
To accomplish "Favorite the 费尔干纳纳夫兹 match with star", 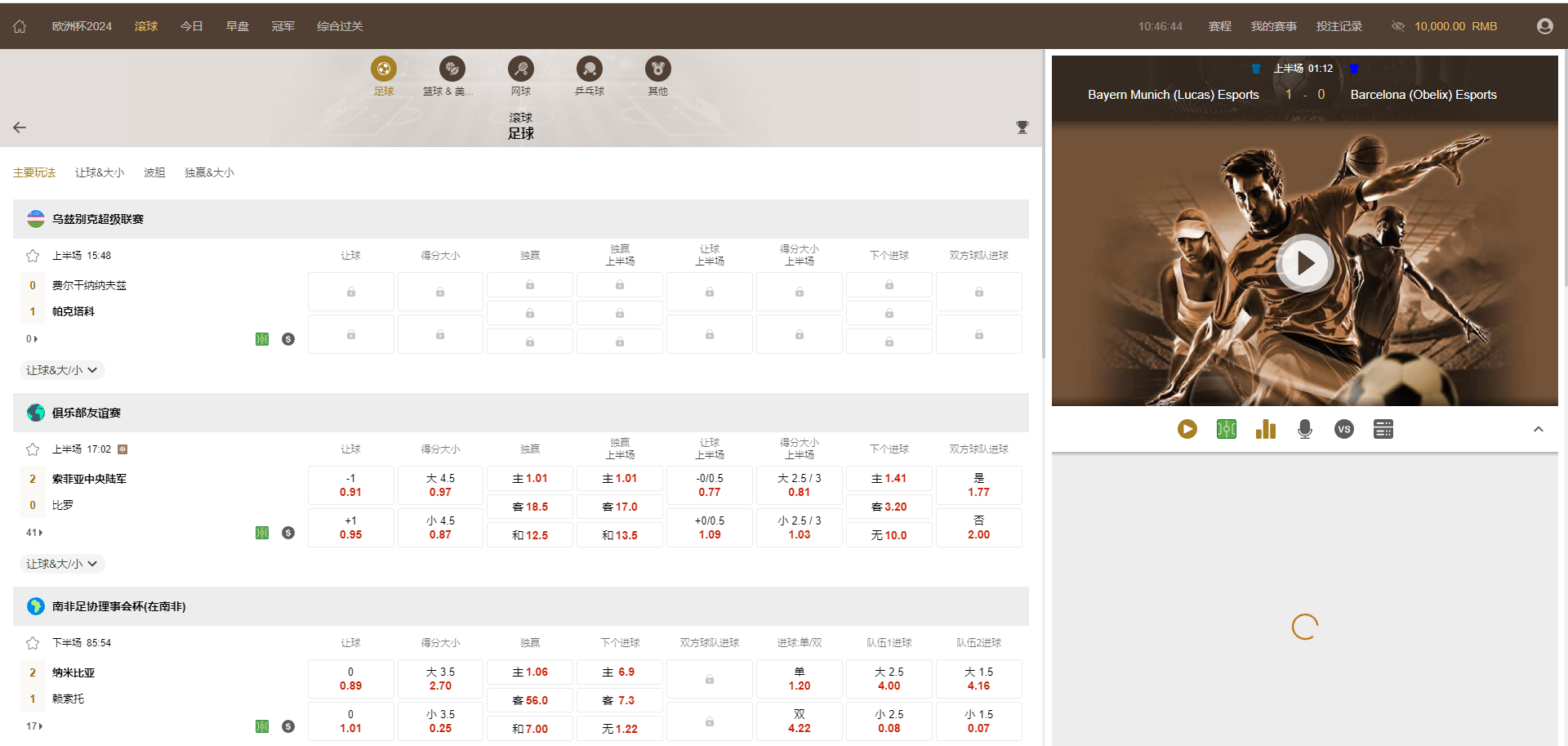I will pyautogui.click(x=33, y=256).
